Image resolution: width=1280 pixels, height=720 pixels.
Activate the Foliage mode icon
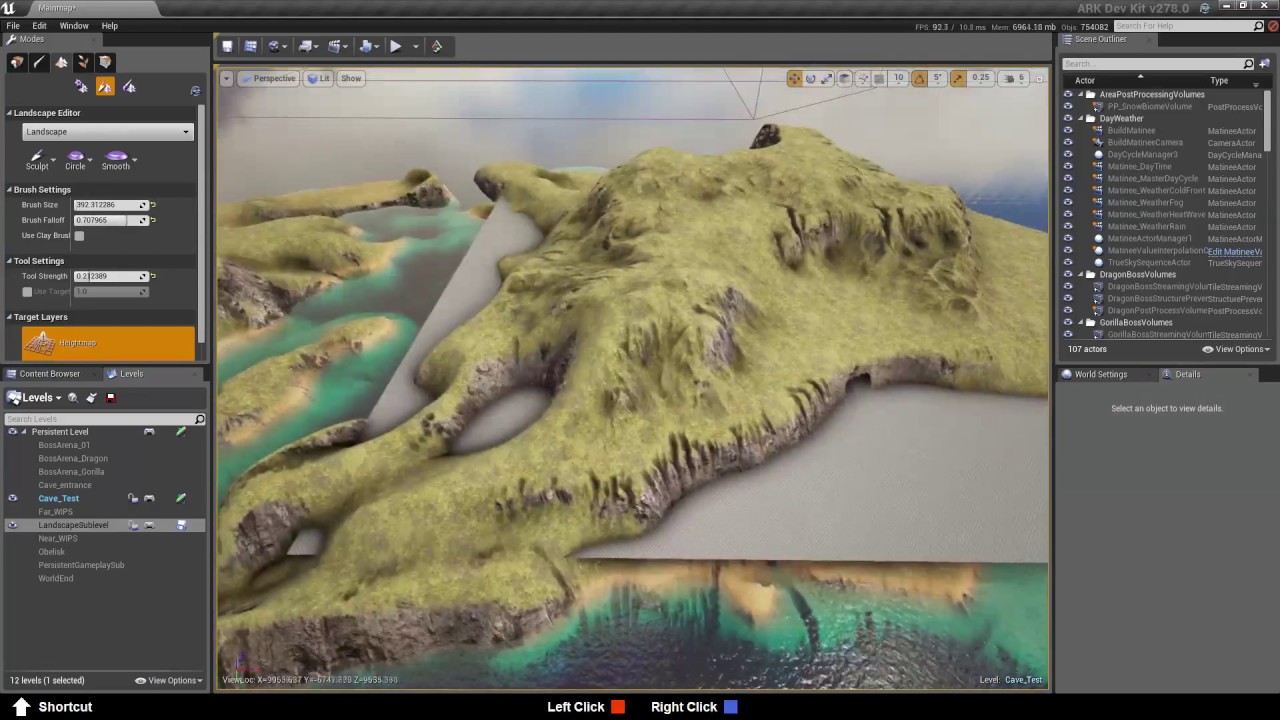coord(83,62)
